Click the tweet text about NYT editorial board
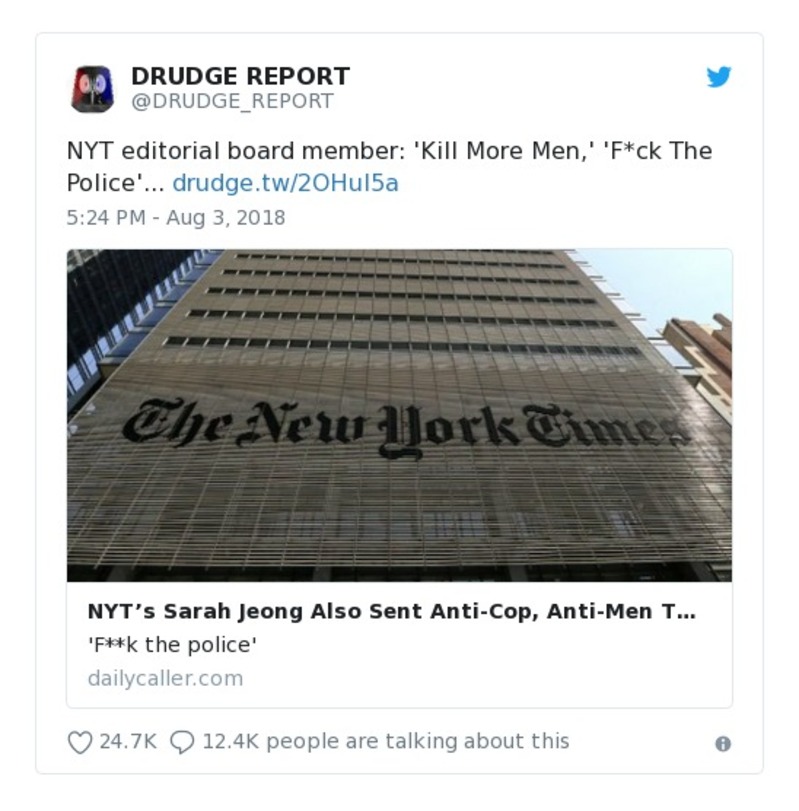 pos(389,167)
